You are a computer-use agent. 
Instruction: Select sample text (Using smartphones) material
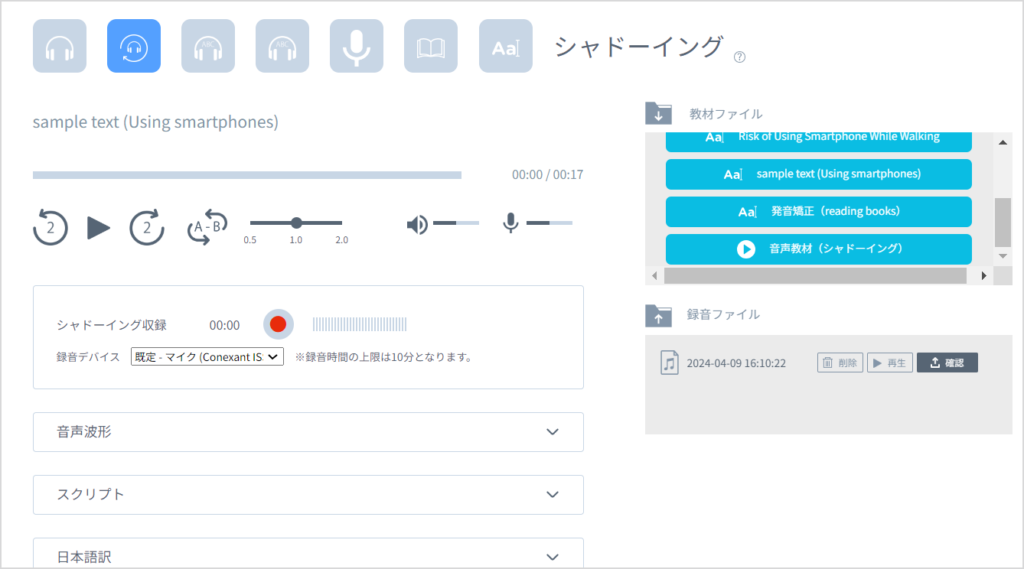[819, 174]
